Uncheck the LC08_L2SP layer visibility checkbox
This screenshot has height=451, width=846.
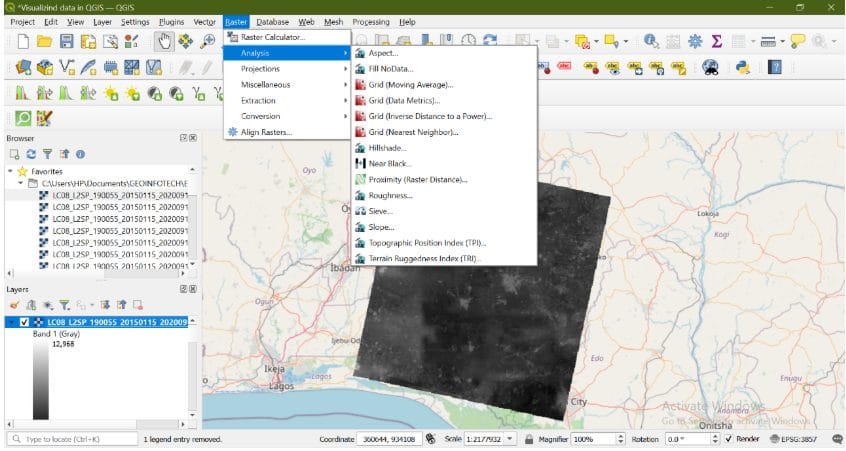(24, 322)
